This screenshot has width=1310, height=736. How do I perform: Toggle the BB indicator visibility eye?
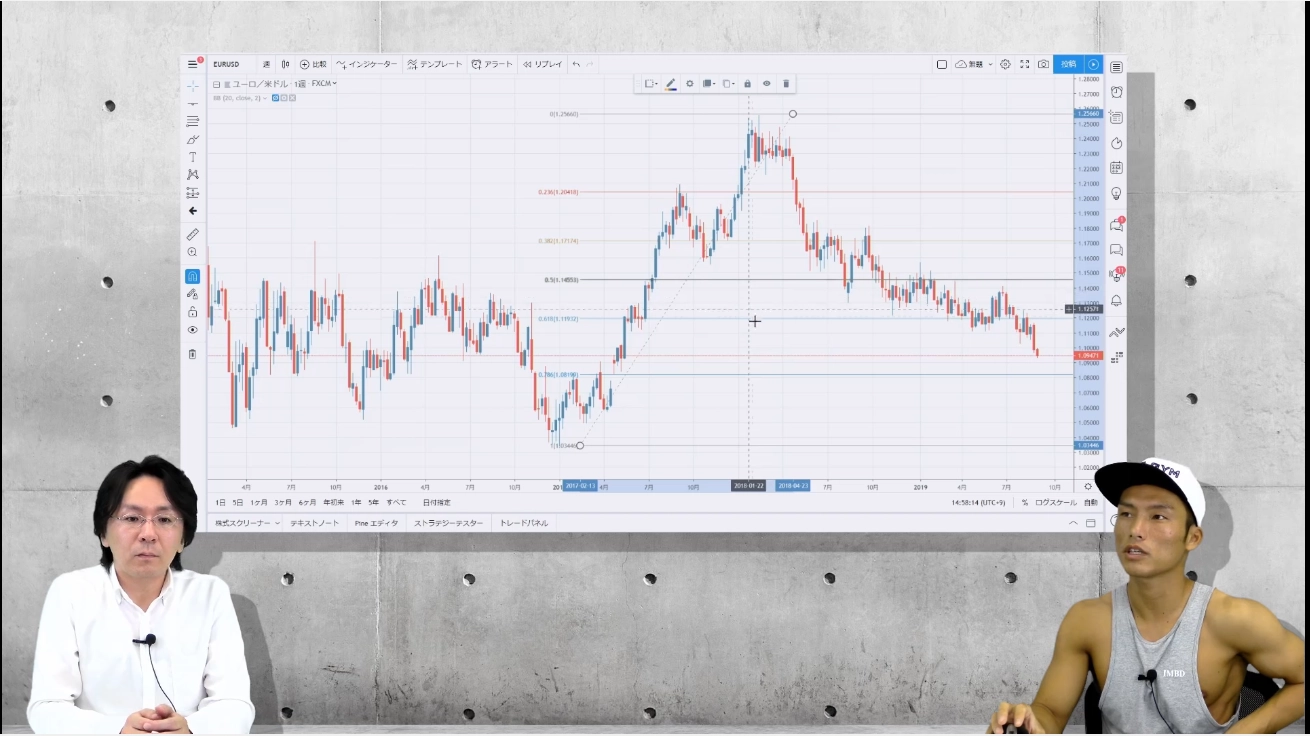click(x=275, y=98)
